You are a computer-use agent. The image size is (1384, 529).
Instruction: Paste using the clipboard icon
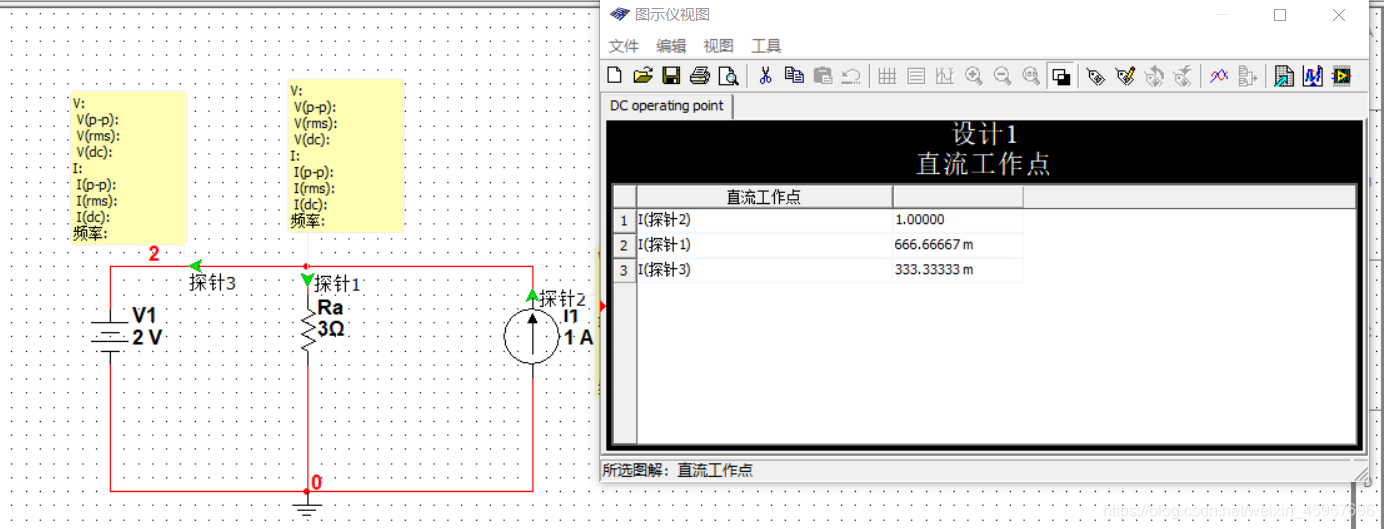[x=823, y=76]
